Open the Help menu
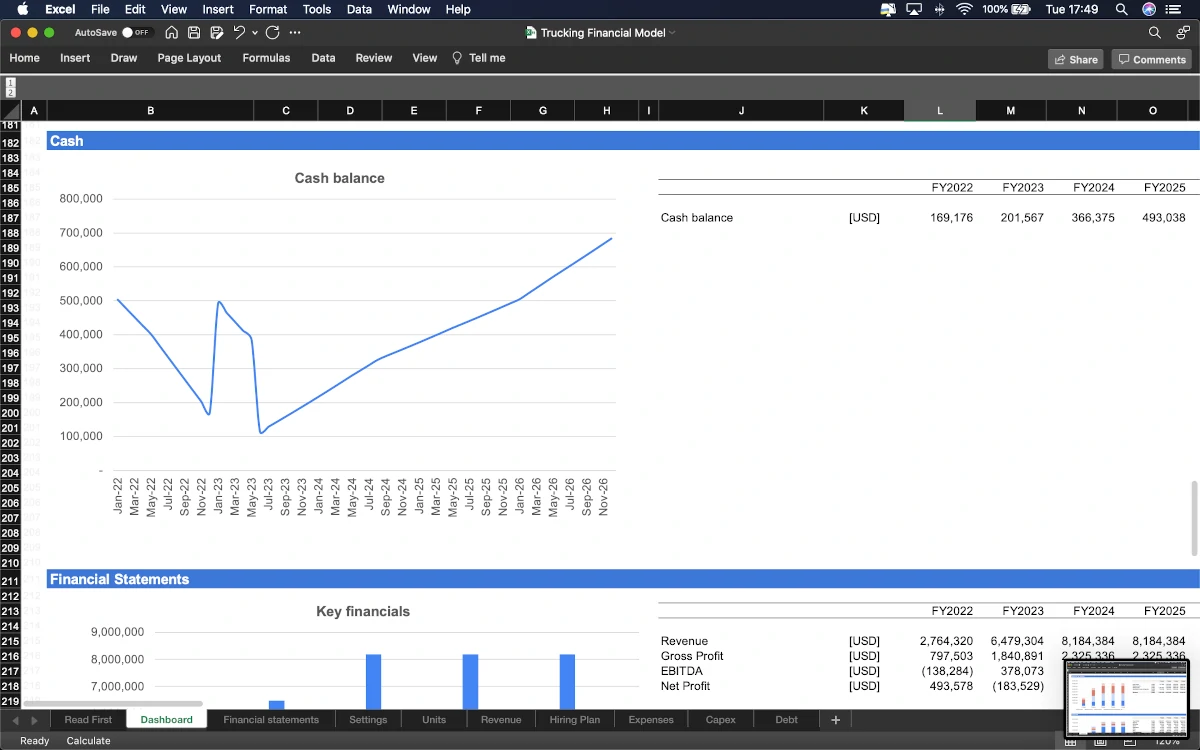Image resolution: width=1200 pixels, height=750 pixels. (458, 9)
